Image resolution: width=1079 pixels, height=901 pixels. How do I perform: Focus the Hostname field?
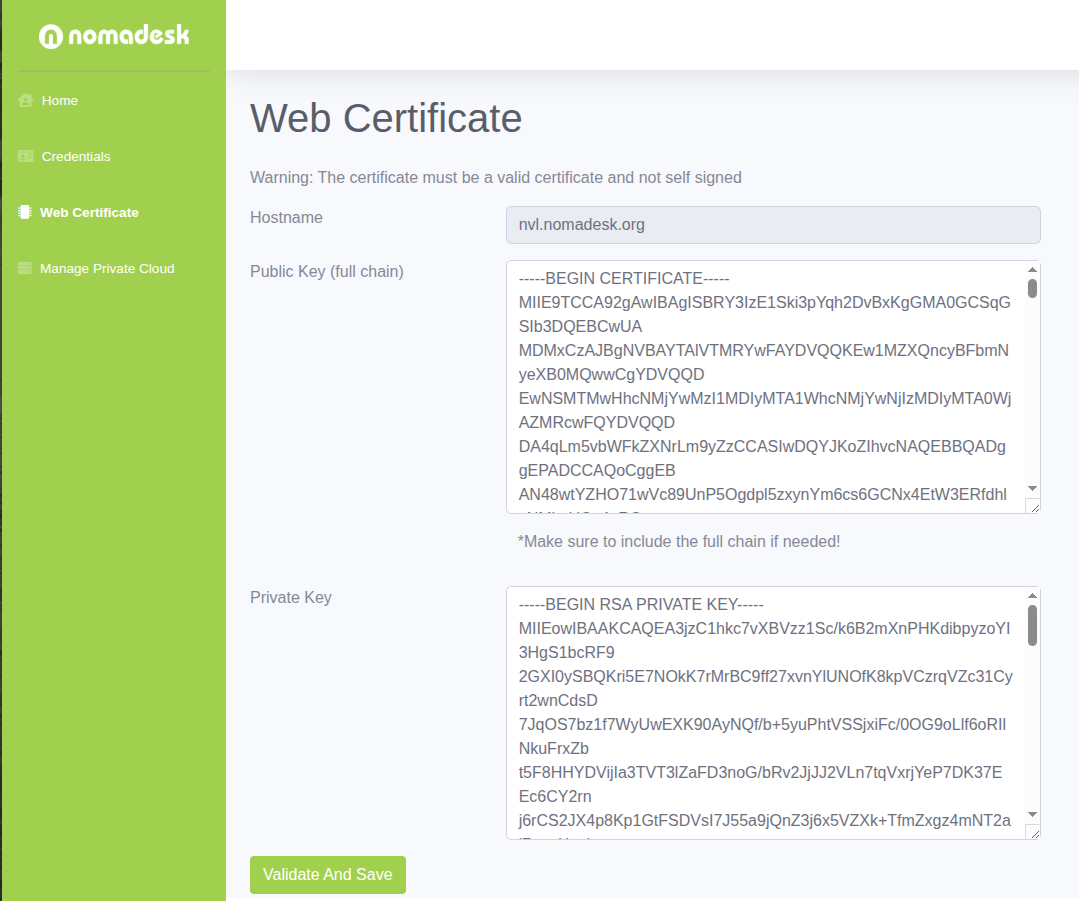[x=773, y=225]
